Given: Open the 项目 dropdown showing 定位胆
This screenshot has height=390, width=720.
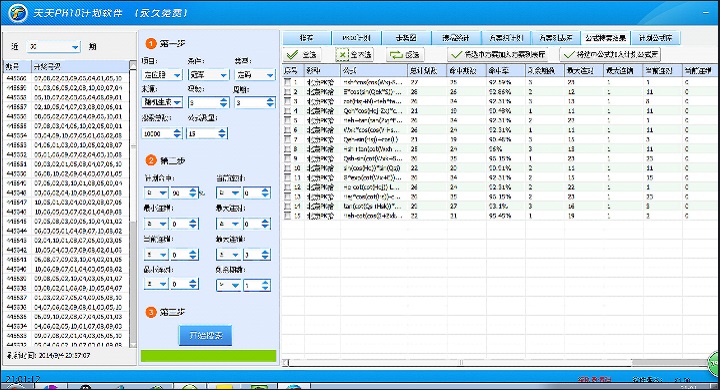Looking at the screenshot, I should click(x=162, y=74).
